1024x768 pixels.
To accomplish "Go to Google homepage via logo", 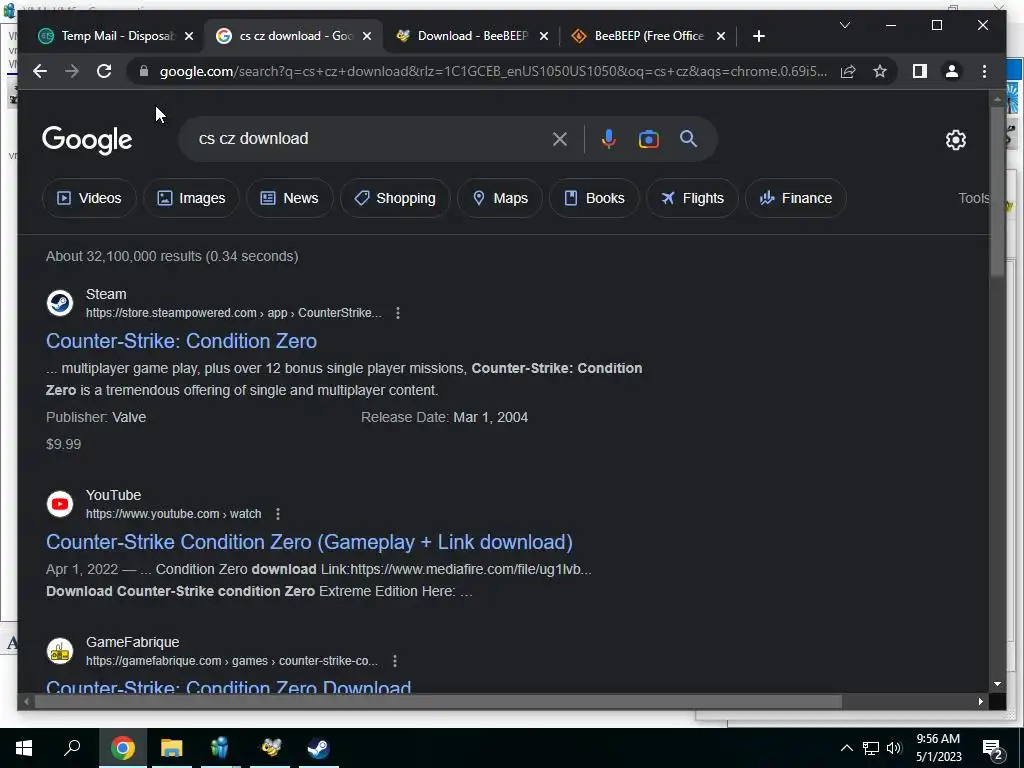I will point(87,140).
